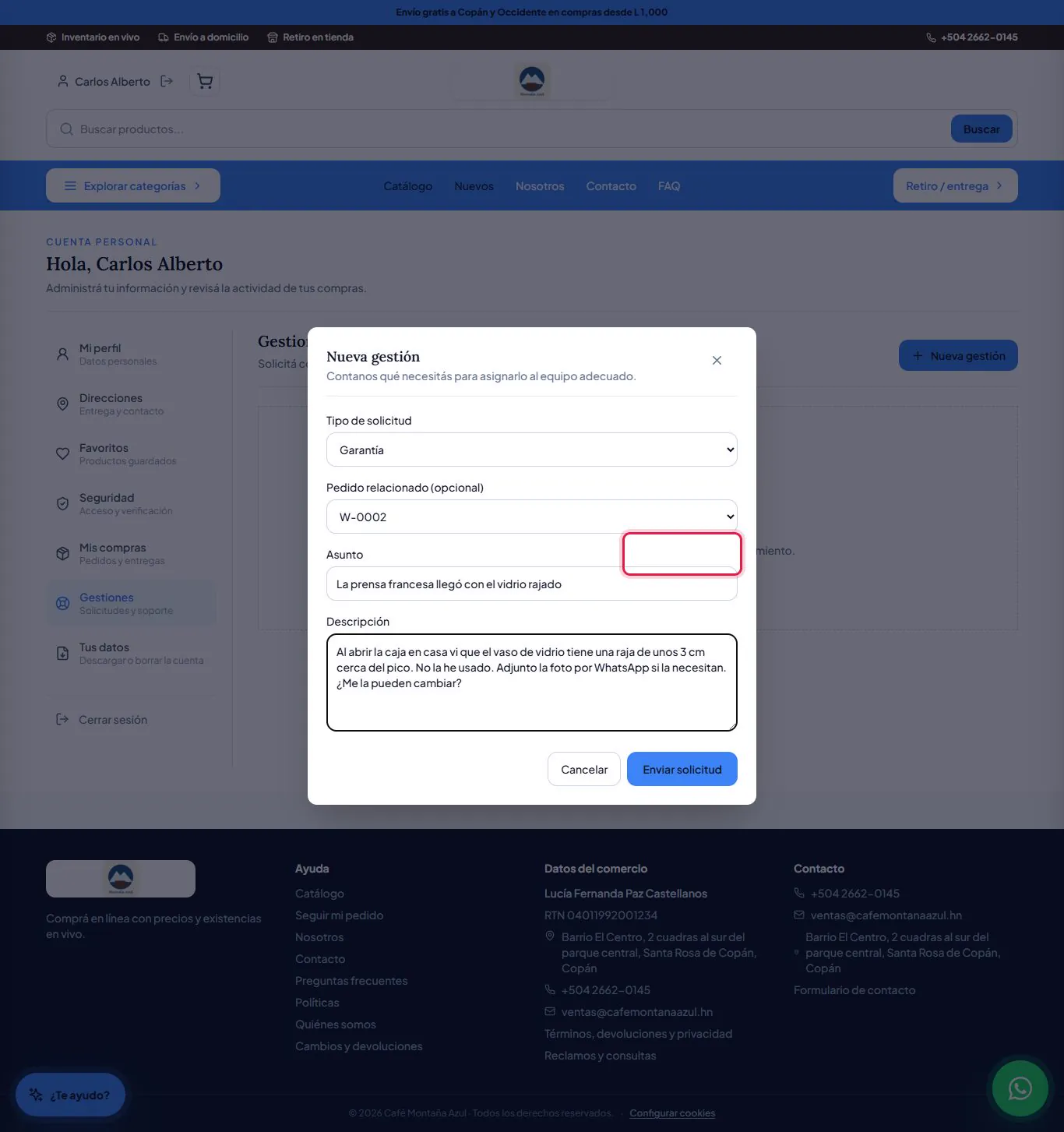Image resolution: width=1064 pixels, height=1132 pixels.
Task: Expand Explorar categorías menu
Action: [x=133, y=185]
